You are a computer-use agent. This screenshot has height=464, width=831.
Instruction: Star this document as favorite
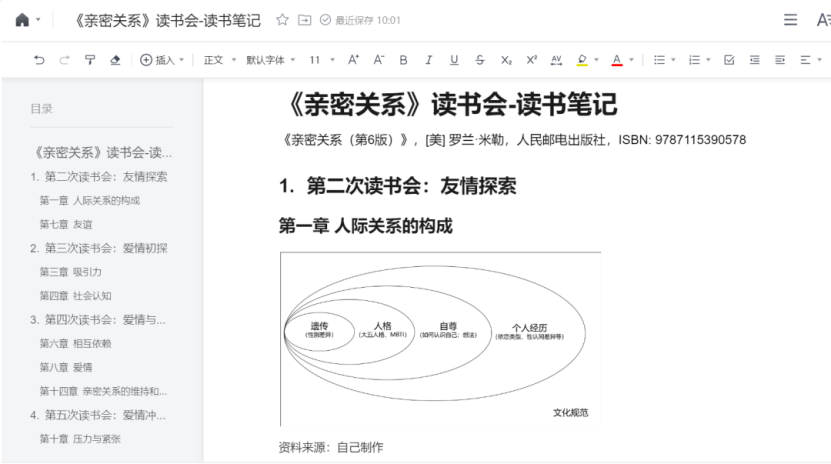click(x=282, y=20)
